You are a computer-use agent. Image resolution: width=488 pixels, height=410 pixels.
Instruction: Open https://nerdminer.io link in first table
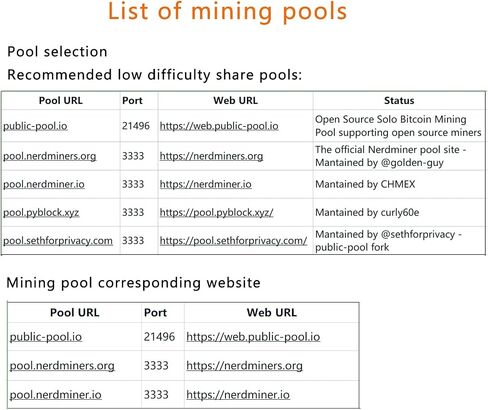tap(206, 184)
